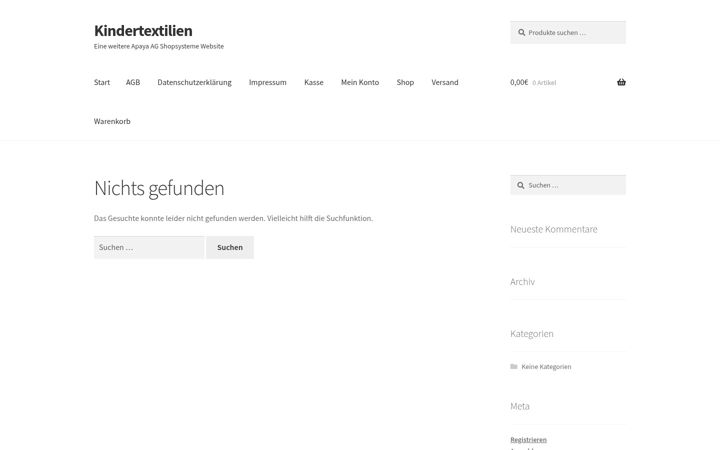Click the Suchen button
Screen dimensions: 720x450
tap(230, 248)
